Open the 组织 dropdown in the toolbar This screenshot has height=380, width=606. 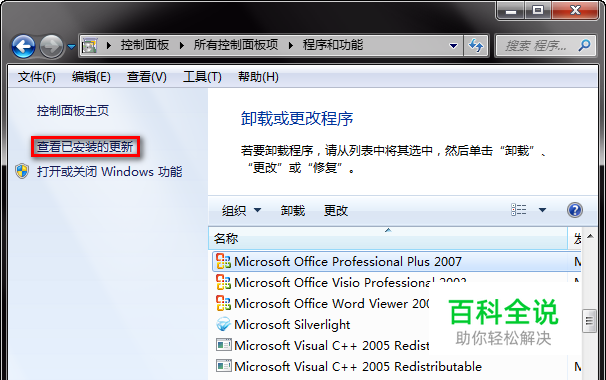click(x=241, y=211)
